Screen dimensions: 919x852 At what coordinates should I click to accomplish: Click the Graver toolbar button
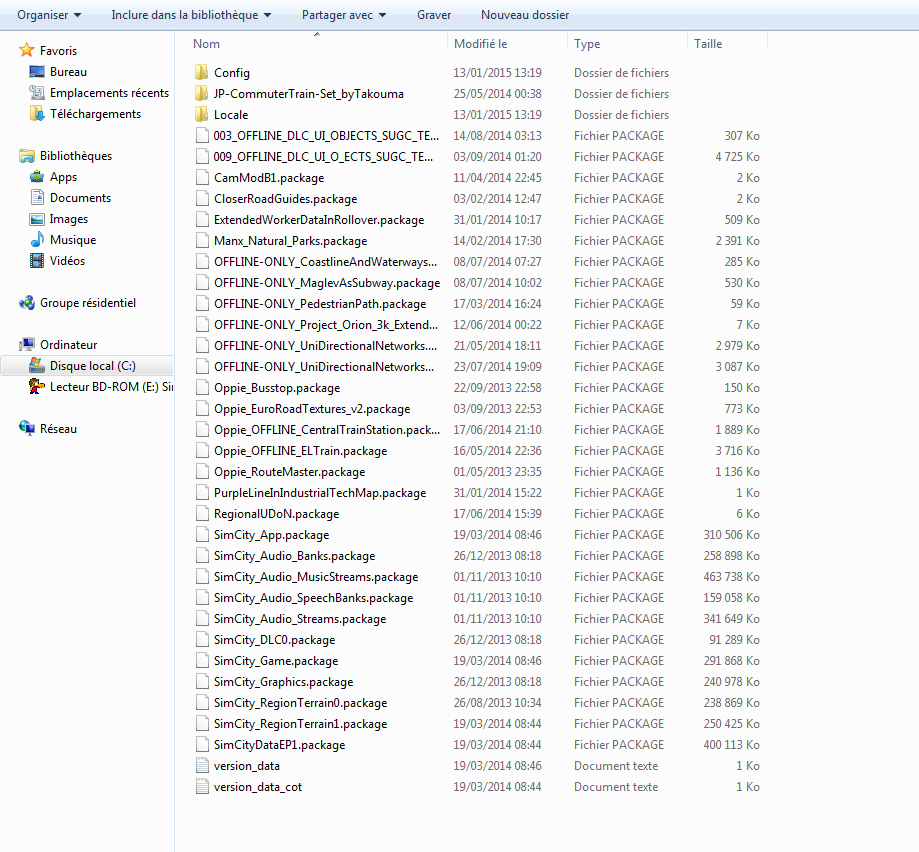click(434, 15)
